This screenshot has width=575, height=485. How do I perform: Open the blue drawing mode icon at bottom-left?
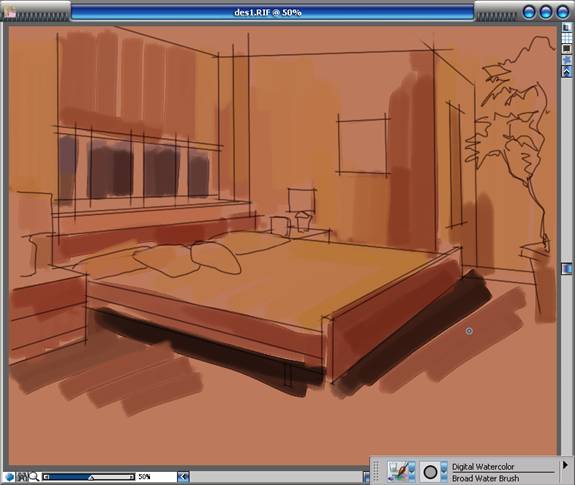point(10,477)
